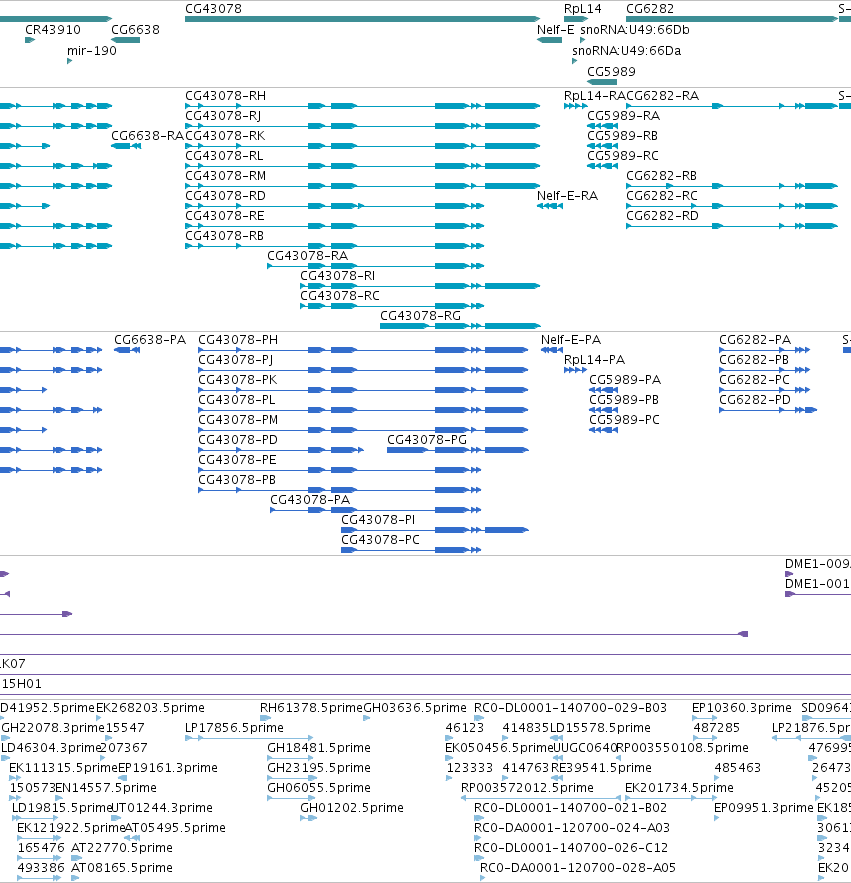Click the CG43078-RE label
This screenshot has width=851, height=883.
[225, 216]
